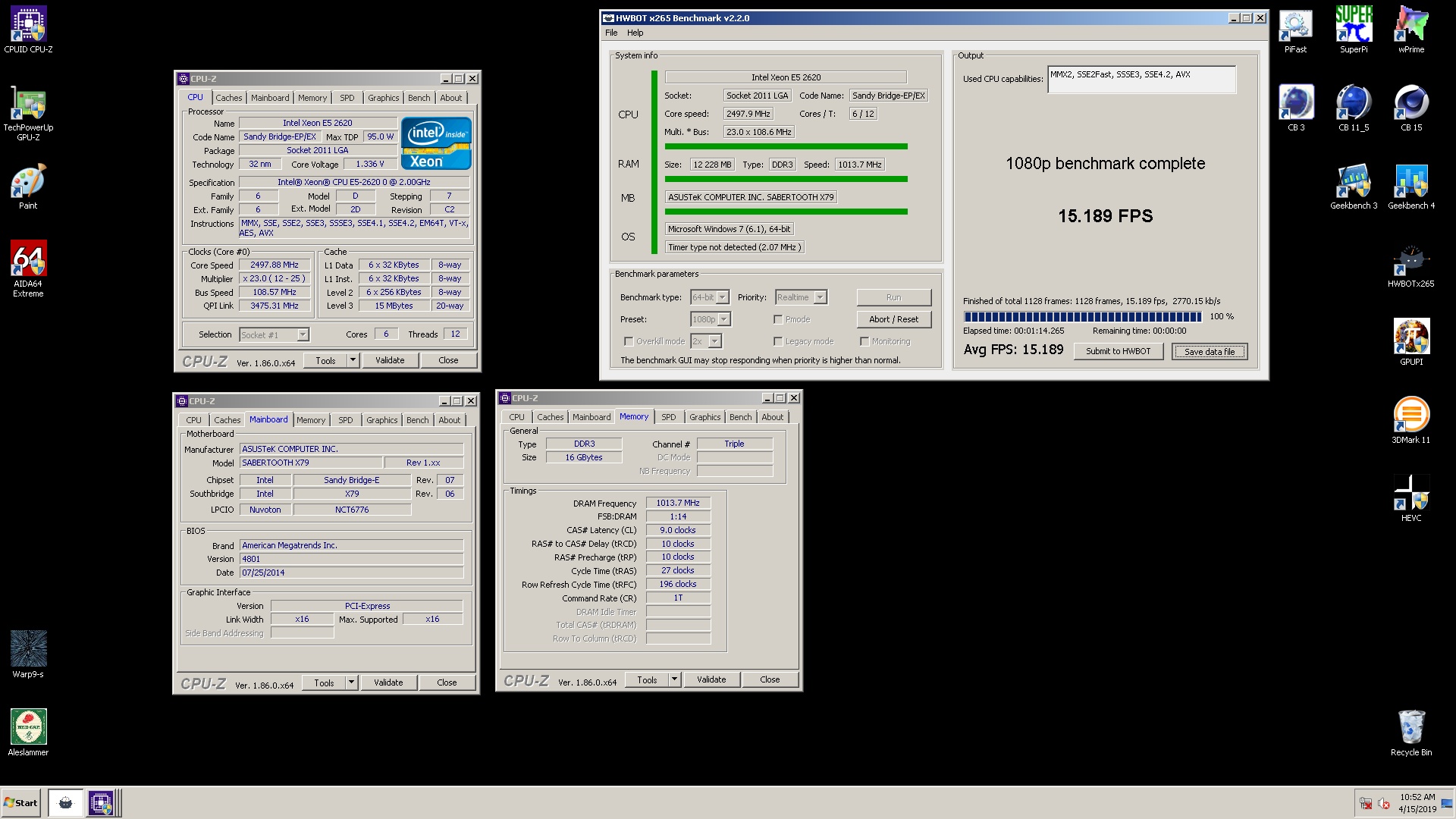
Task: Open CB 3 desktop shortcut
Action: click(1296, 108)
